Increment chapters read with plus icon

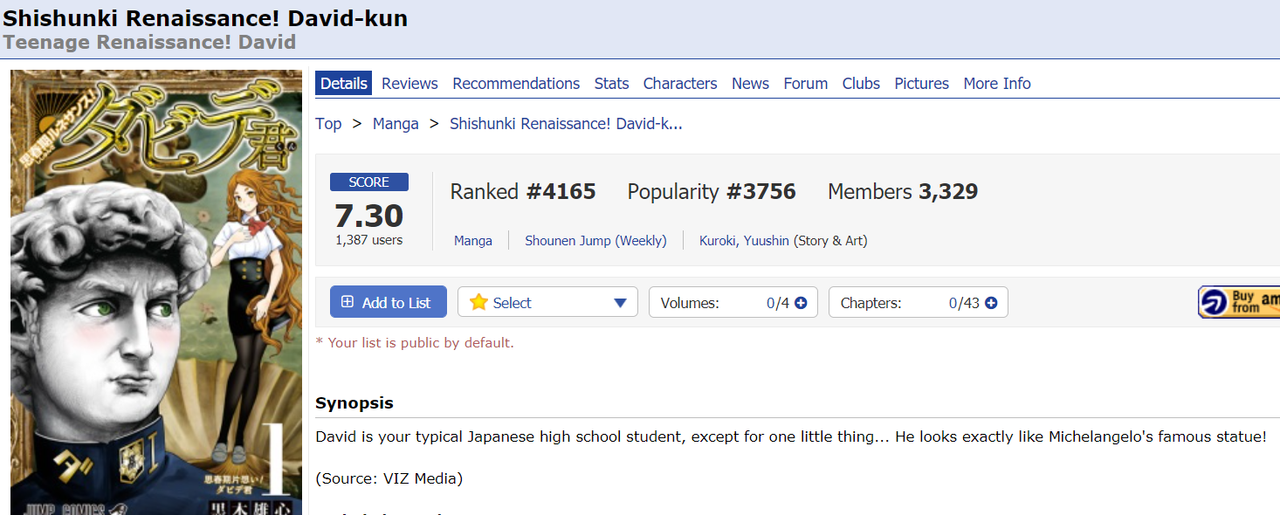click(x=991, y=303)
